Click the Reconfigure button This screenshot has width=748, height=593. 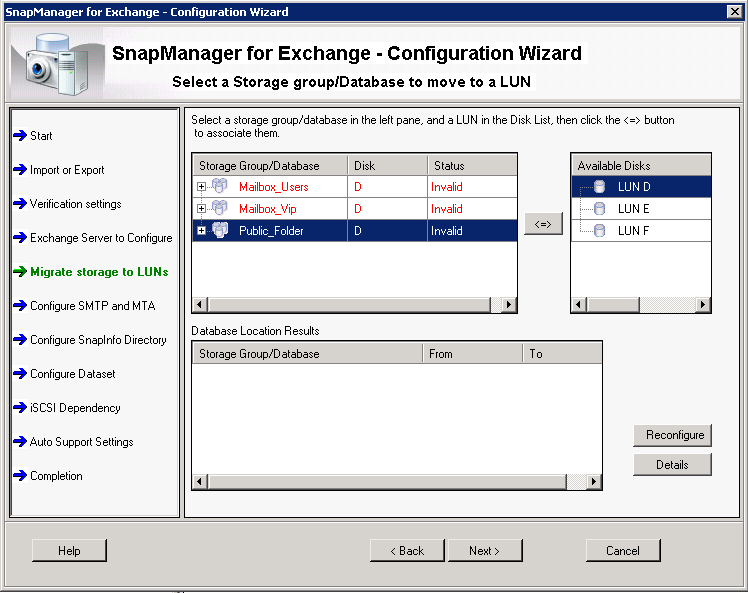(x=672, y=435)
